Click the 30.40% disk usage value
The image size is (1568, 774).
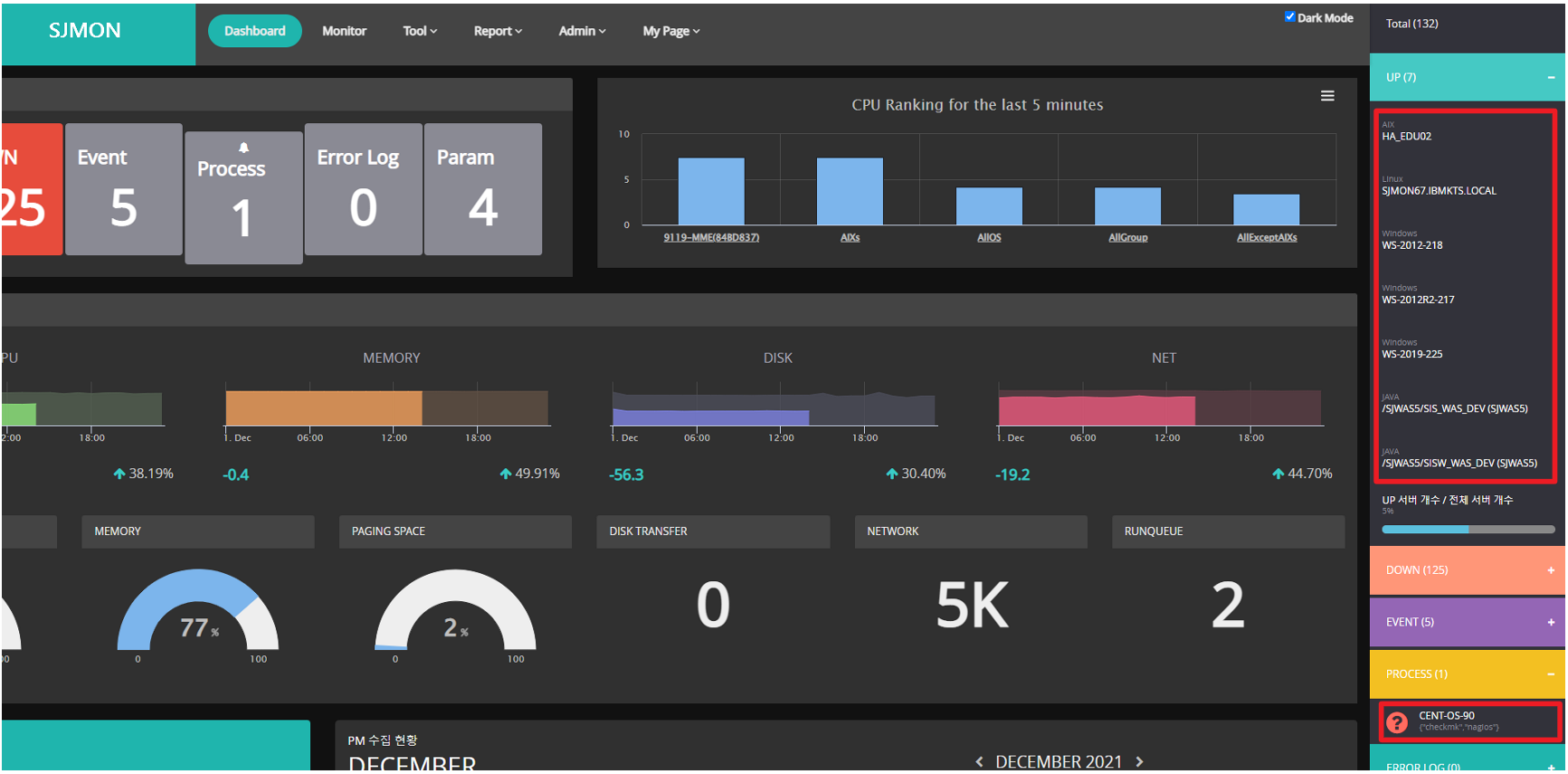coord(923,473)
